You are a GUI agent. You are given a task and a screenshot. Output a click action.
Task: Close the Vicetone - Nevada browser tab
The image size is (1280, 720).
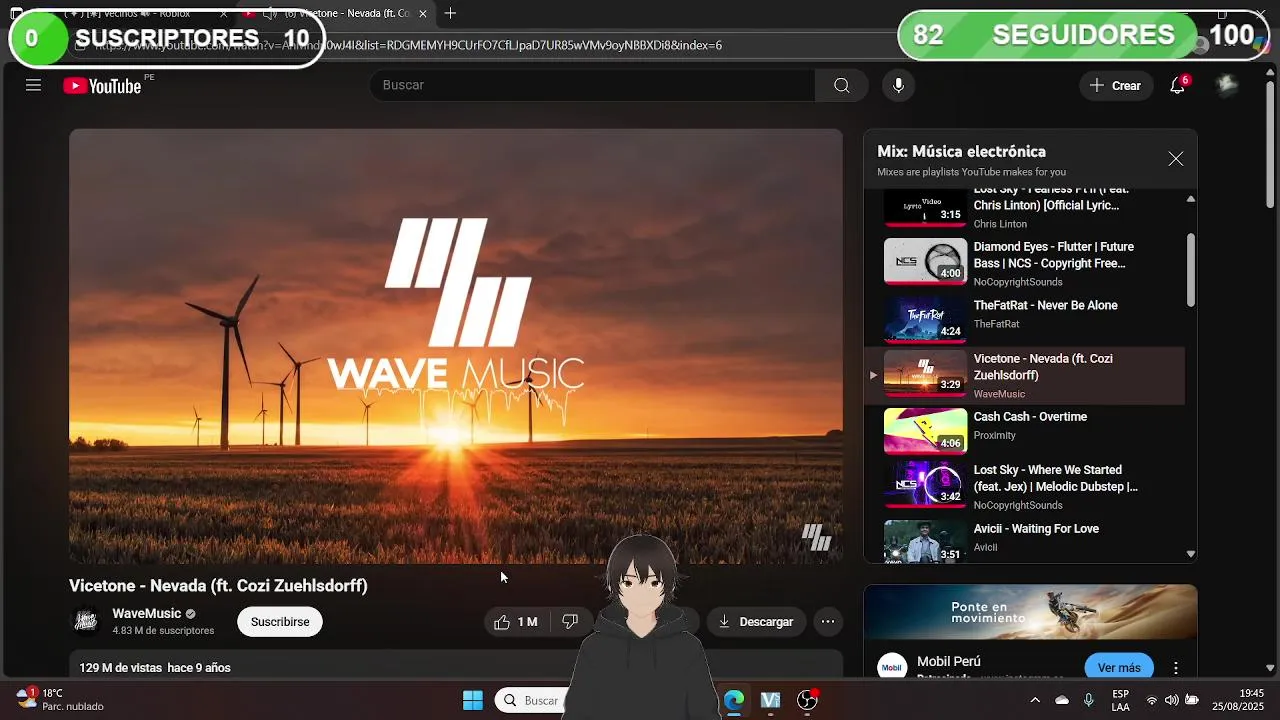(423, 14)
